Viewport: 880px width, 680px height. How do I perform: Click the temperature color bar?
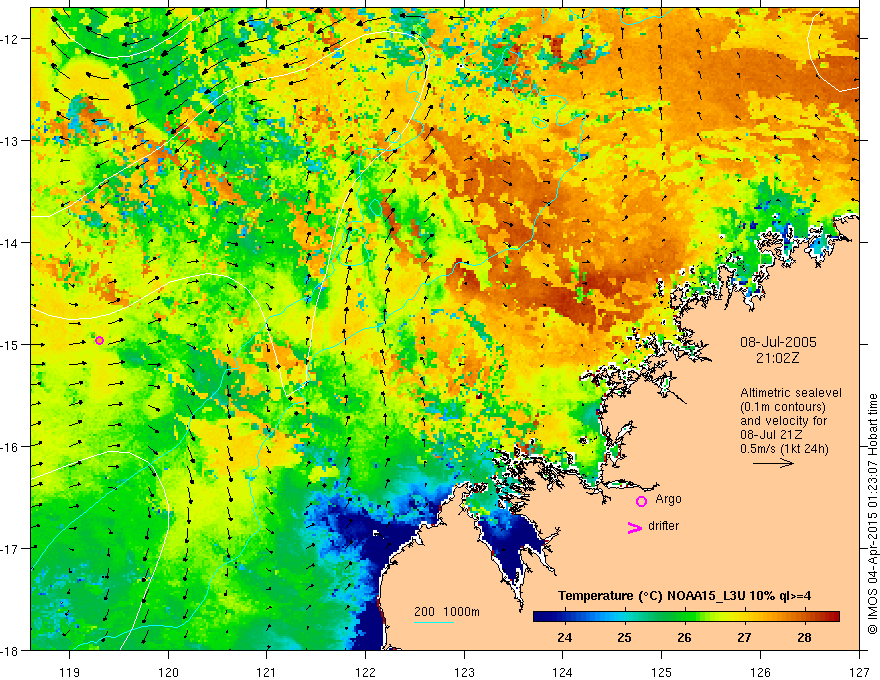[686, 617]
